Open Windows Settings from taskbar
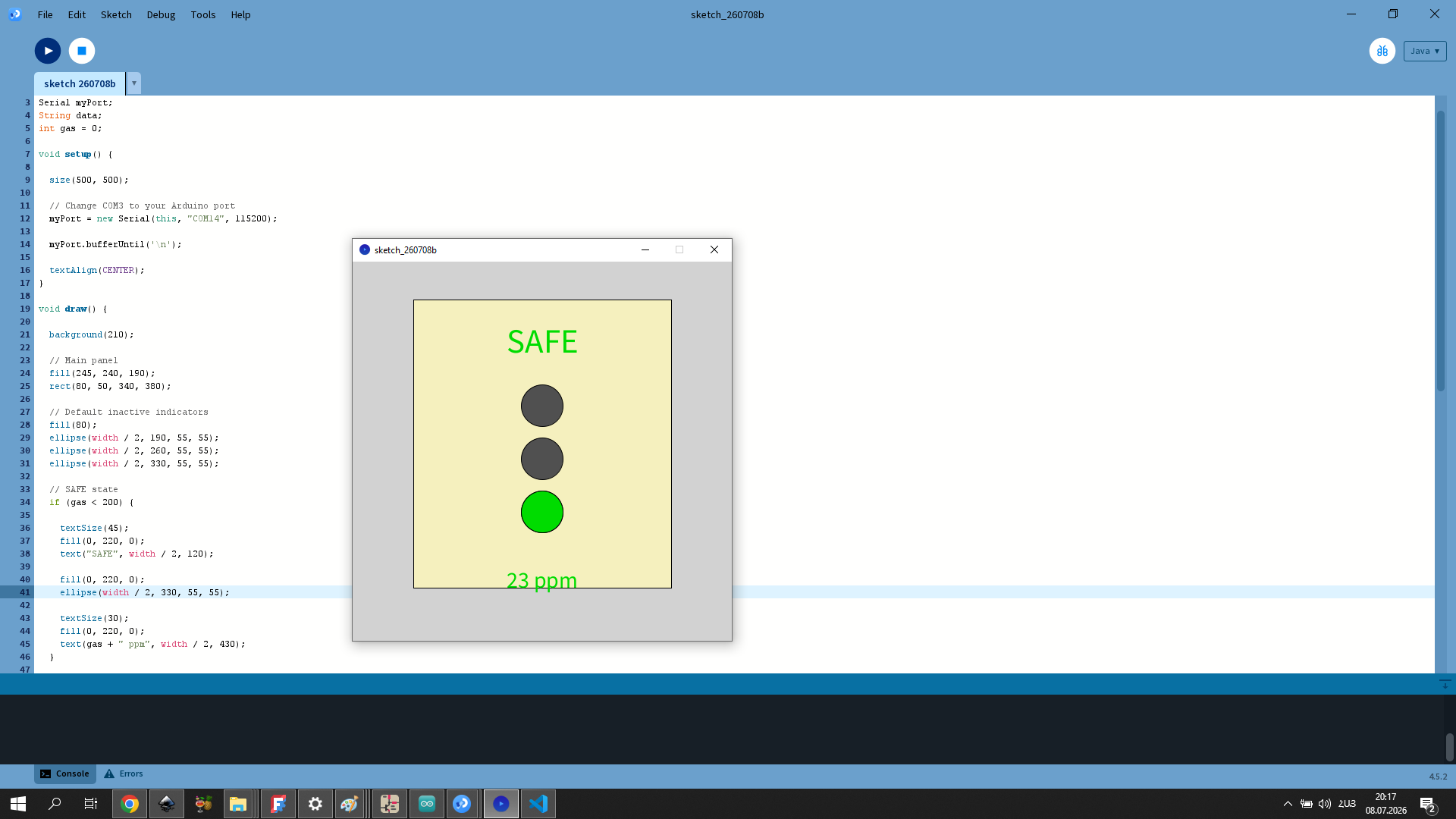 click(x=315, y=804)
